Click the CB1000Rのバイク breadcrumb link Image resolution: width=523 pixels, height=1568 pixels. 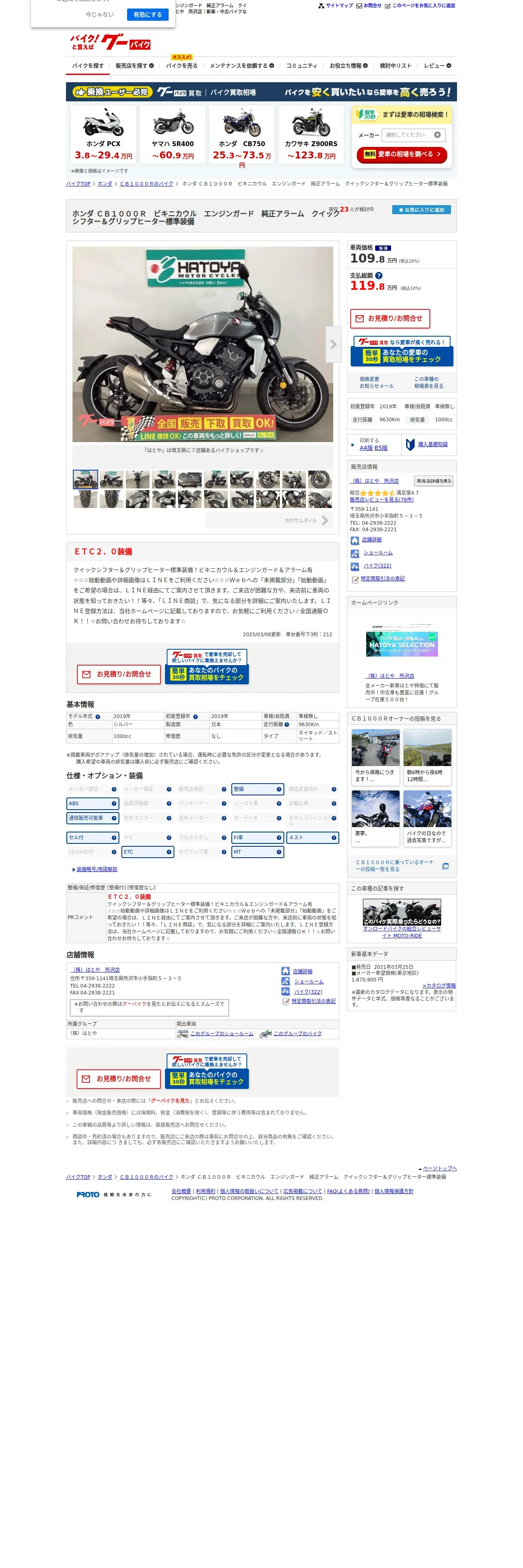[146, 184]
